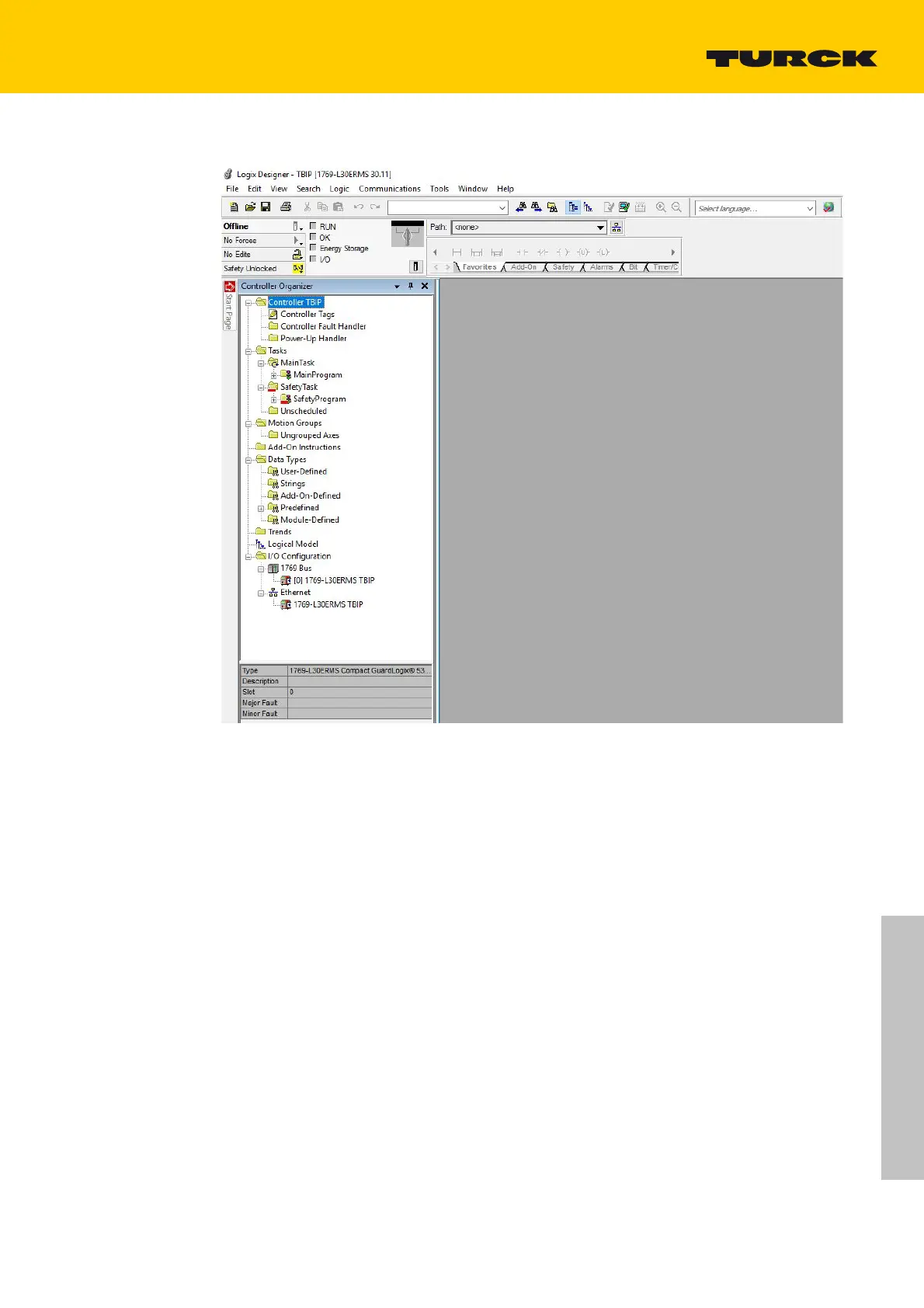The width and height of the screenshot is (924, 1308).
Task: Select Add-On Instructions folder
Action: 304,447
